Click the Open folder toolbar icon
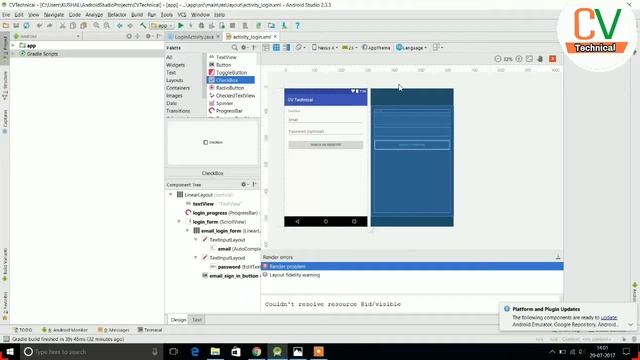Image resolution: width=640 pixels, height=360 pixels. pyautogui.click(x=6, y=25)
